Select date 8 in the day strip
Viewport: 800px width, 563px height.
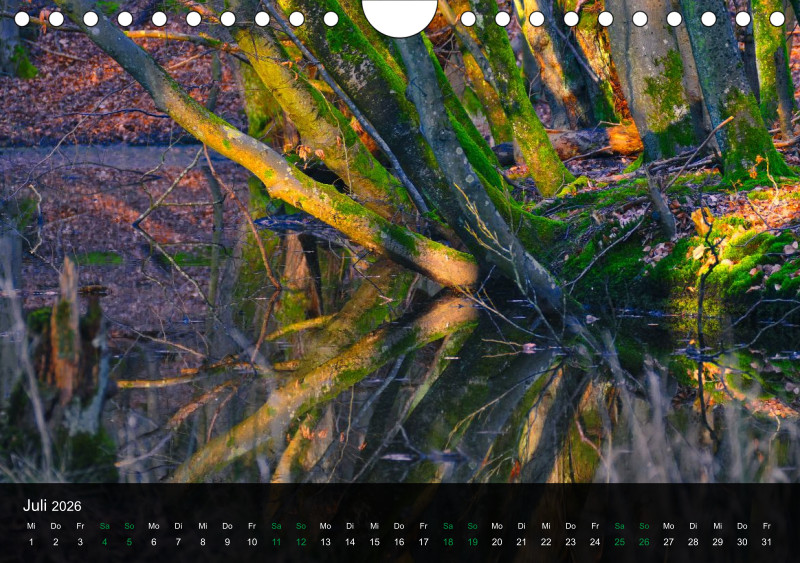[x=202, y=542]
